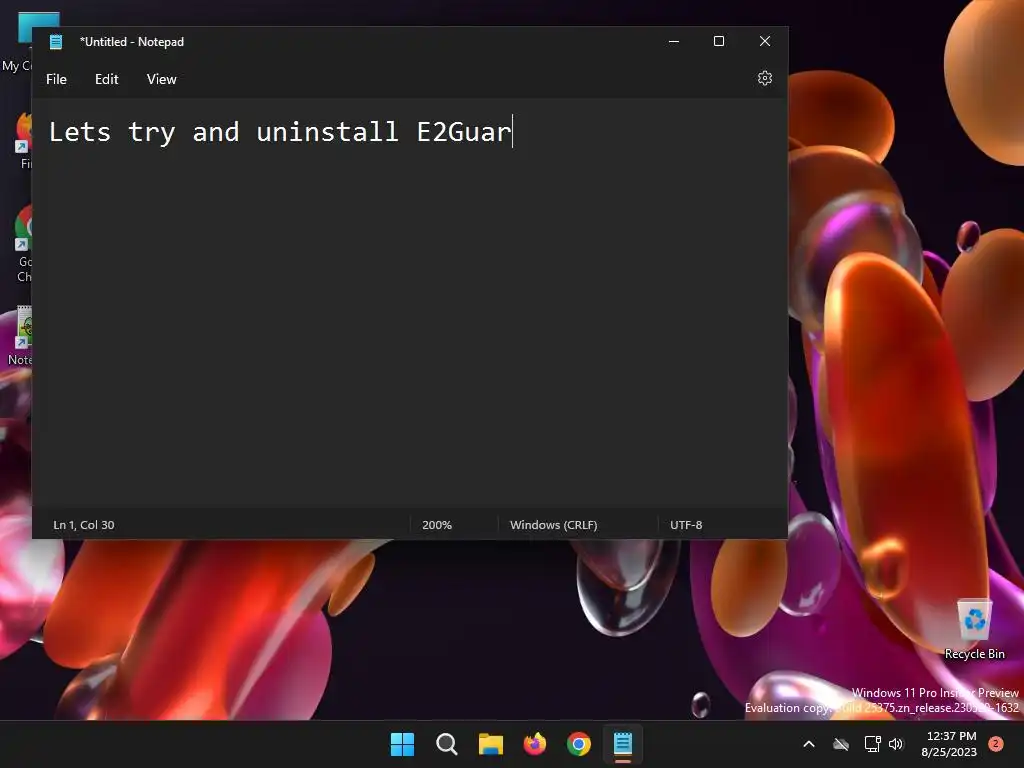Open taskbar Search

coord(447,744)
